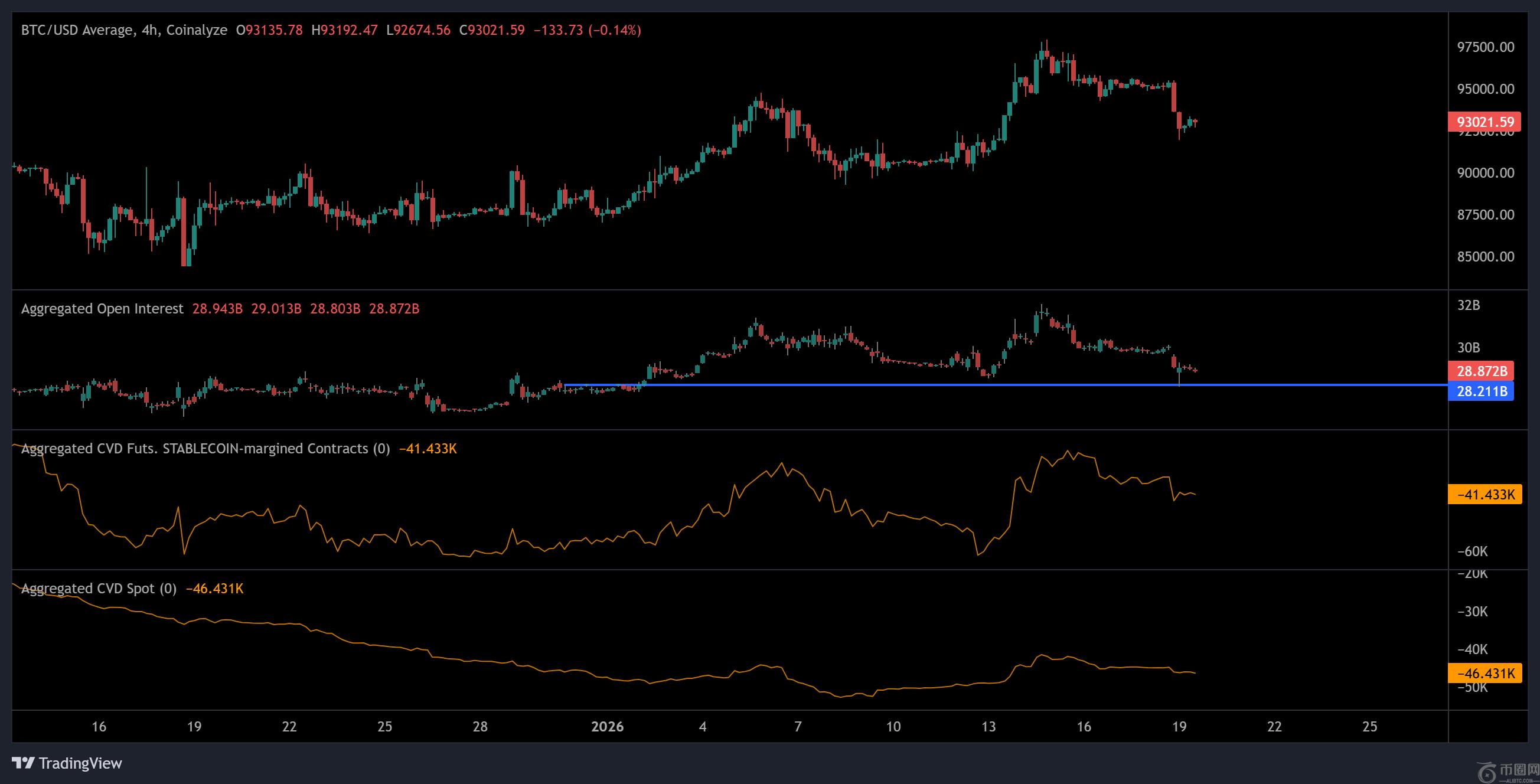This screenshot has width=1540, height=784.
Task: Click the orange -41.433K value tag
Action: [x=1485, y=495]
